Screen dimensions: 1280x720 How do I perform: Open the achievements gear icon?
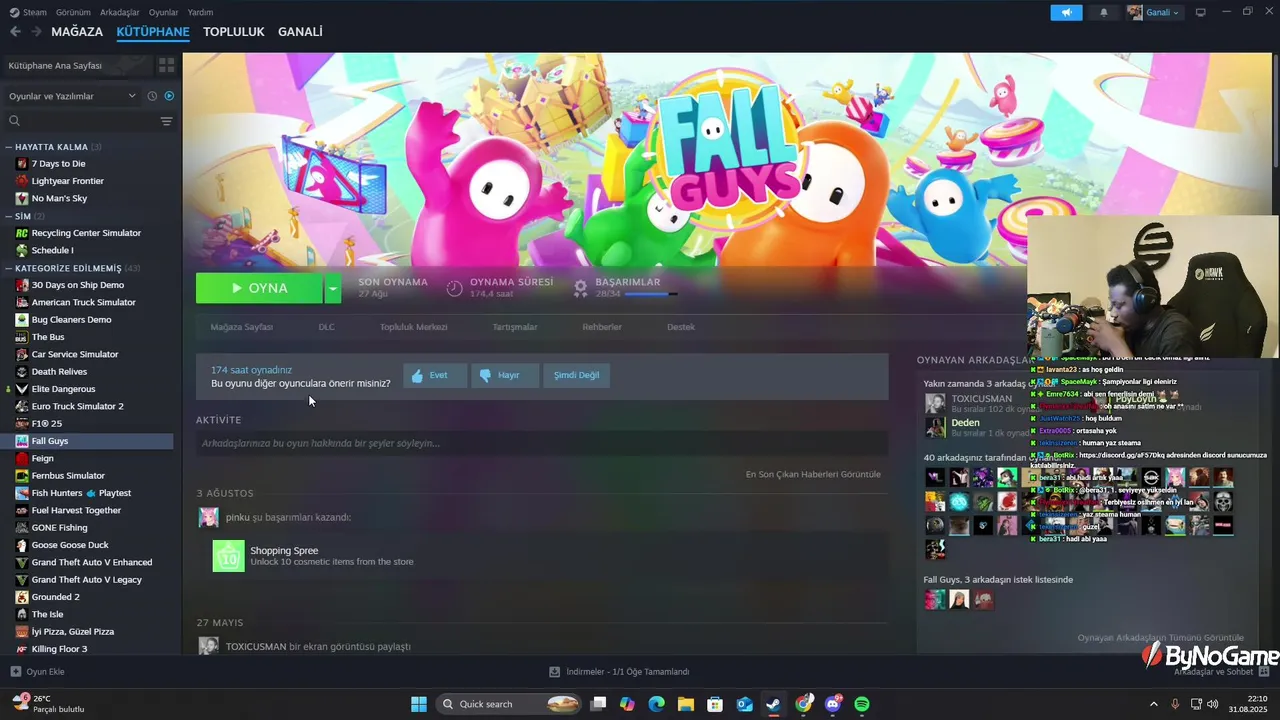coord(580,288)
